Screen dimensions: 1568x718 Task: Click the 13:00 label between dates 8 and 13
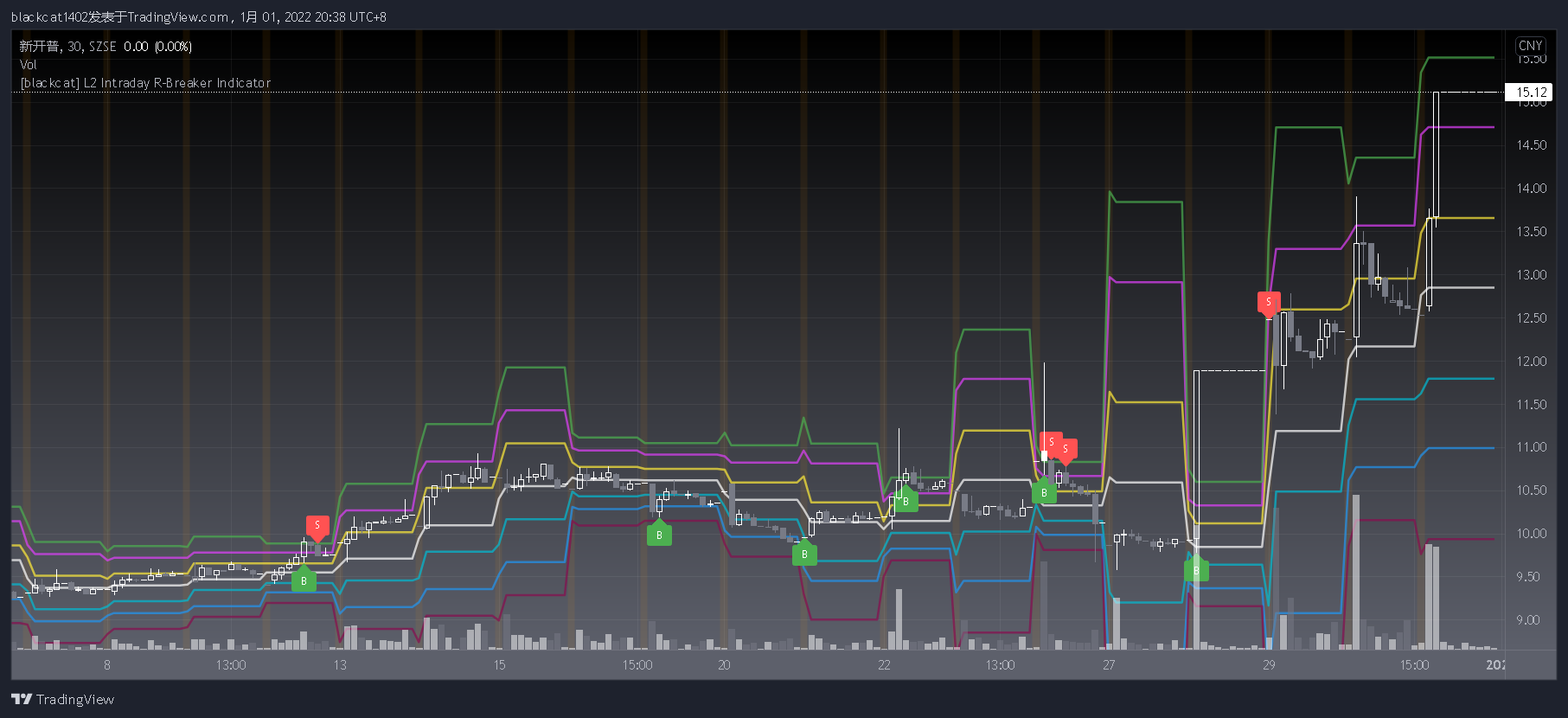[x=231, y=665]
